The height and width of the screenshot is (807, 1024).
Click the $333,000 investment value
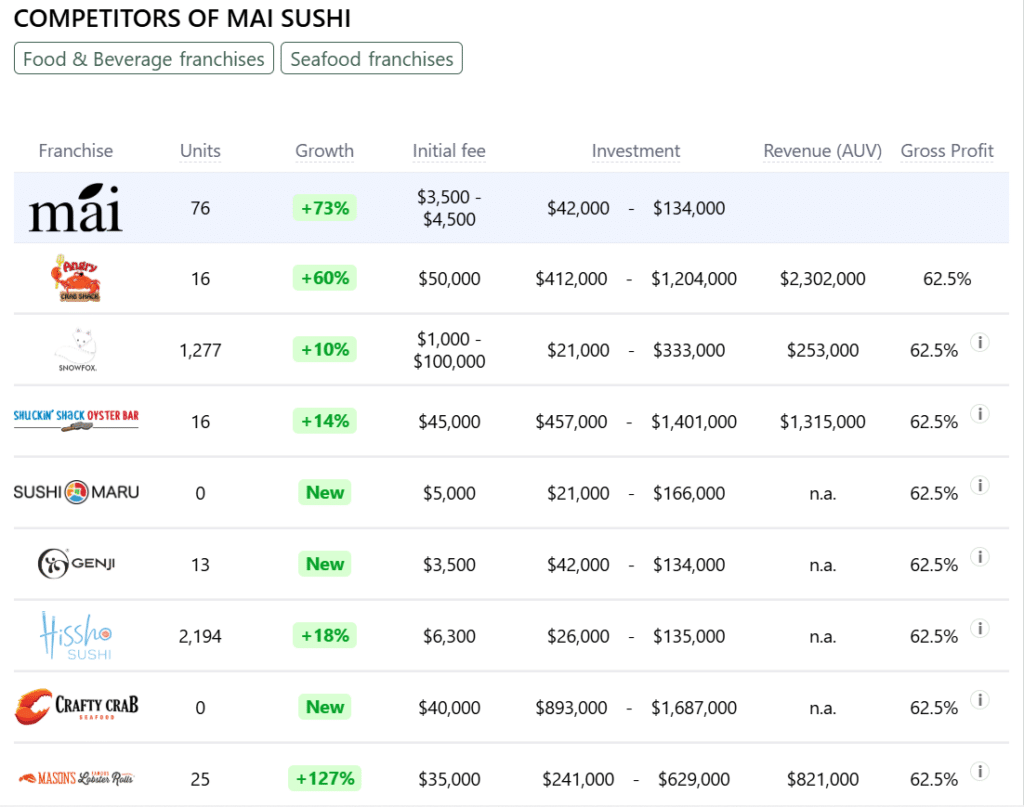689,351
